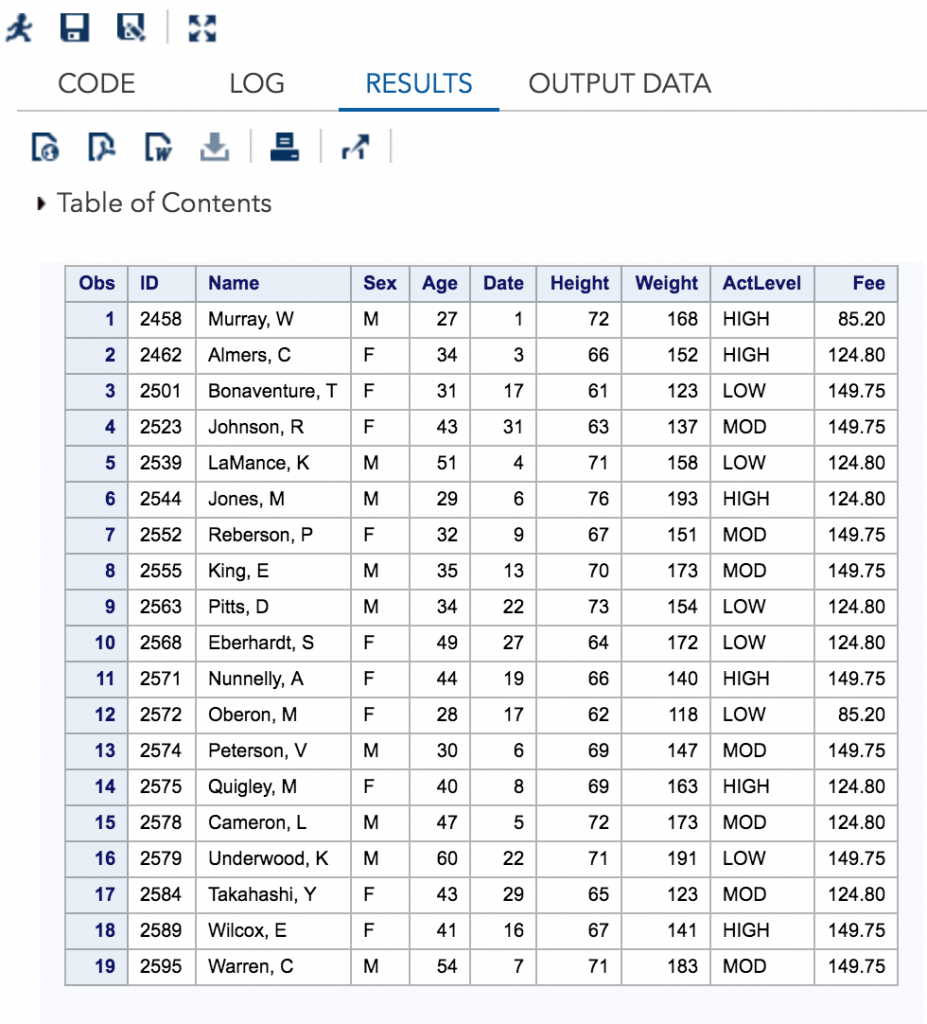Click Weight value 118

(x=683, y=715)
